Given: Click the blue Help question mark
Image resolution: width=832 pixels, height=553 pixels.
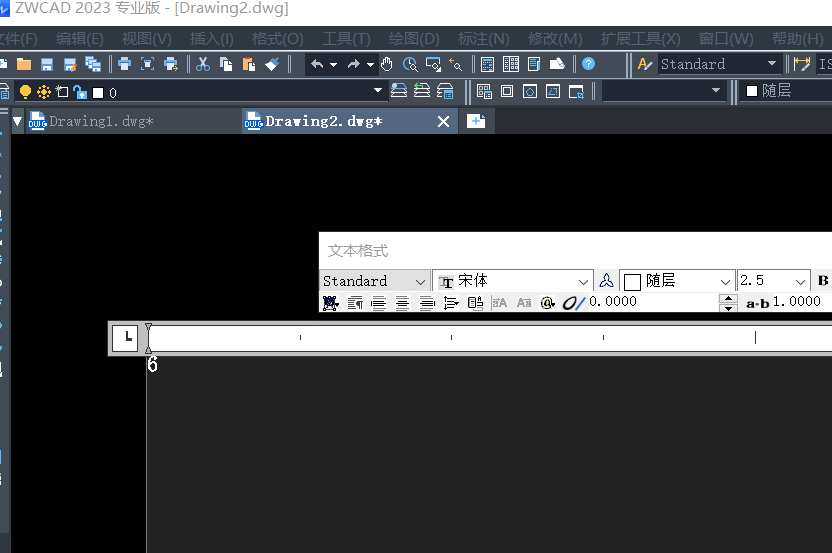Looking at the screenshot, I should pos(588,64).
